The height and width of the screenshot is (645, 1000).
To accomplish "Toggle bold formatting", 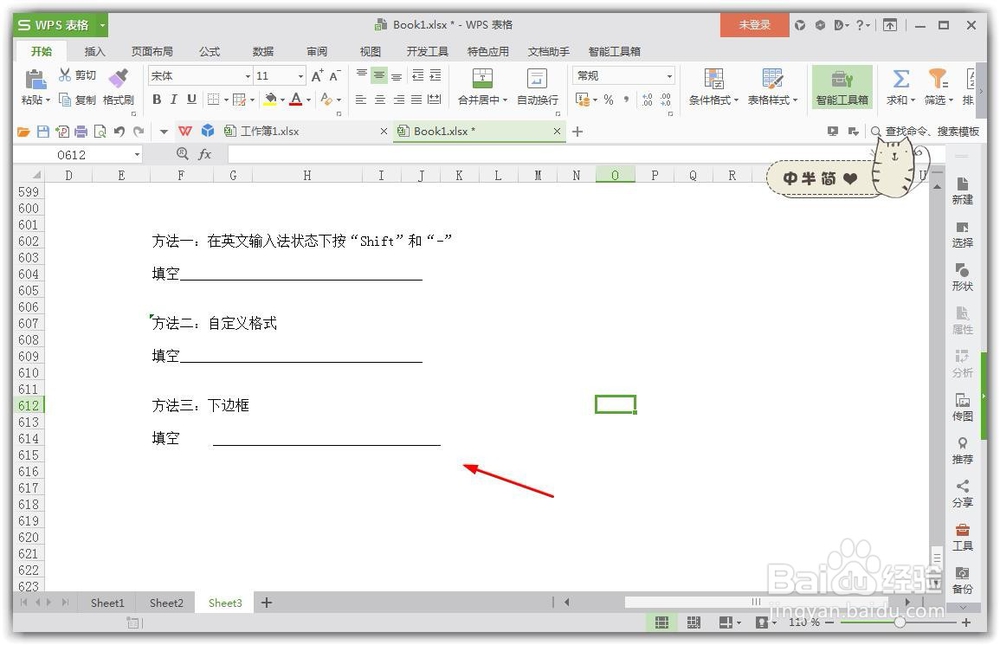I will pyautogui.click(x=156, y=99).
